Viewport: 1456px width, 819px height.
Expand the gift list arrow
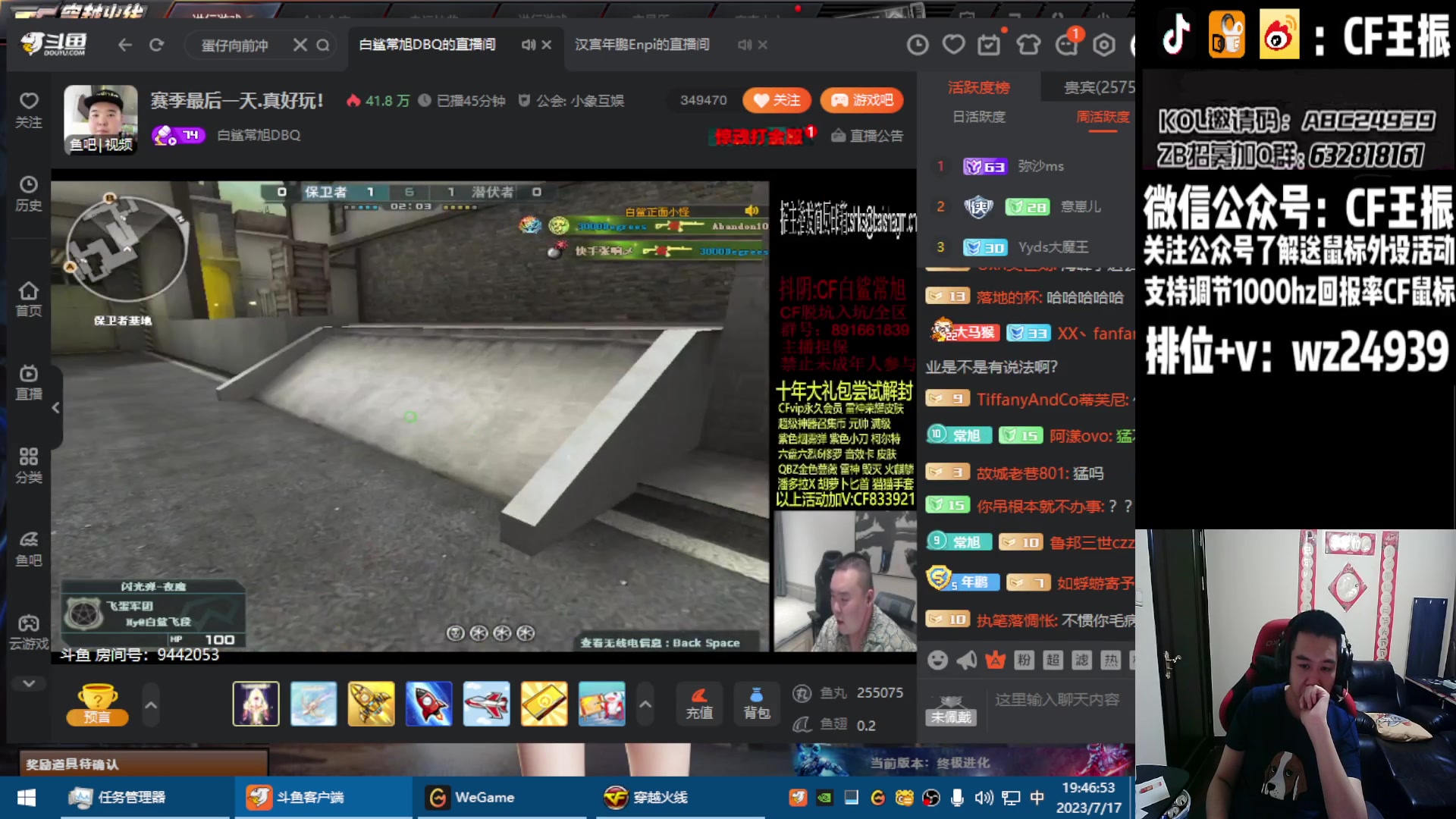click(645, 704)
